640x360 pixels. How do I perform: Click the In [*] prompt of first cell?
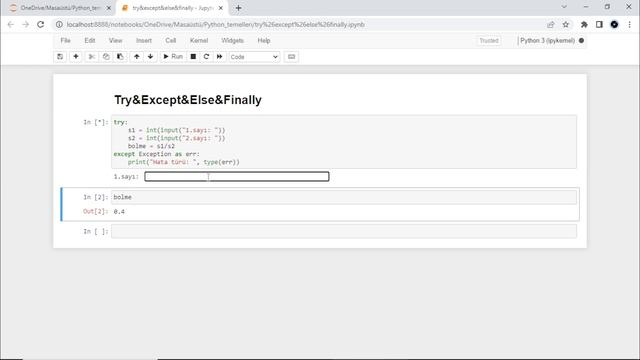(96, 122)
